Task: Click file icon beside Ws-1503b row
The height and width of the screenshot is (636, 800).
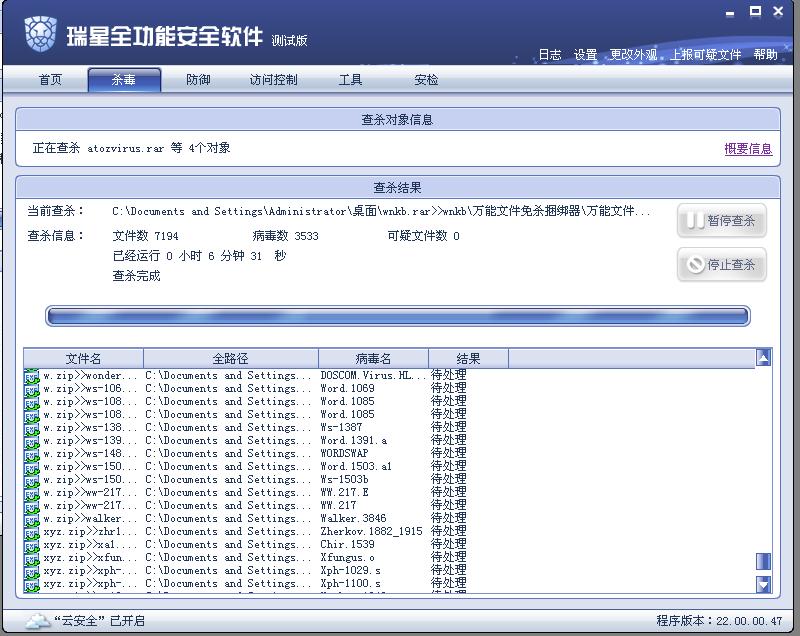Action: tap(32, 480)
